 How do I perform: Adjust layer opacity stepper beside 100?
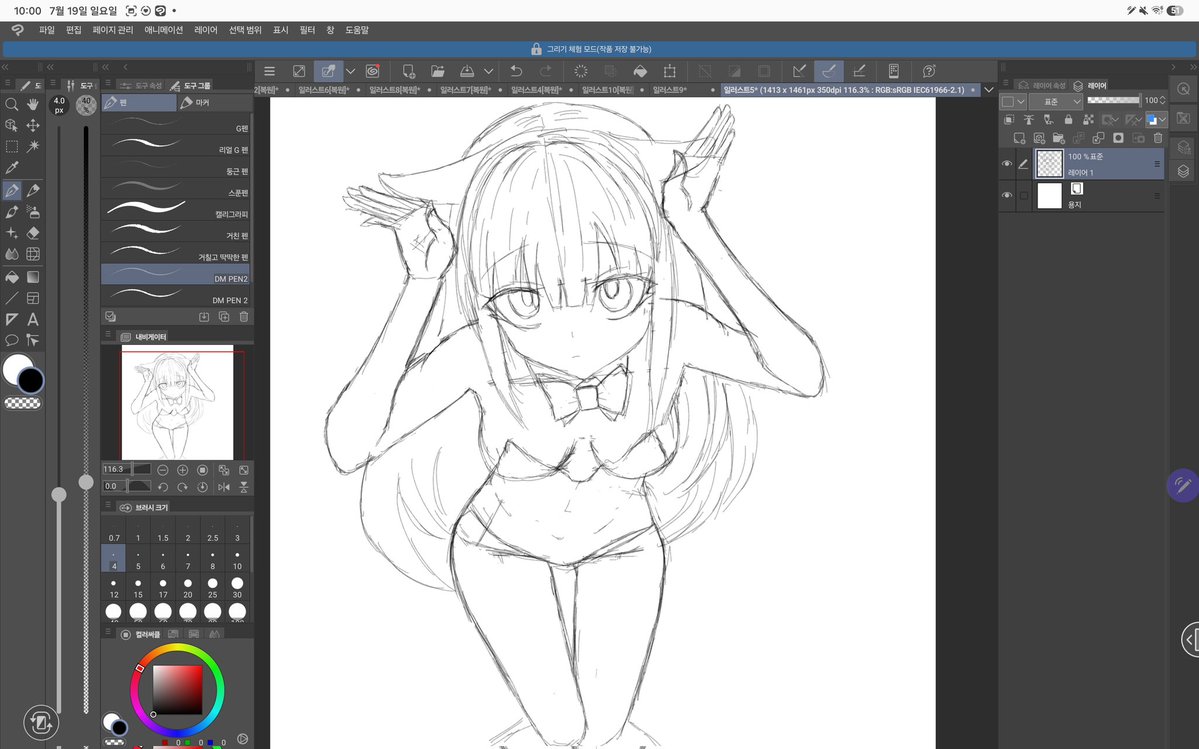(1162, 100)
